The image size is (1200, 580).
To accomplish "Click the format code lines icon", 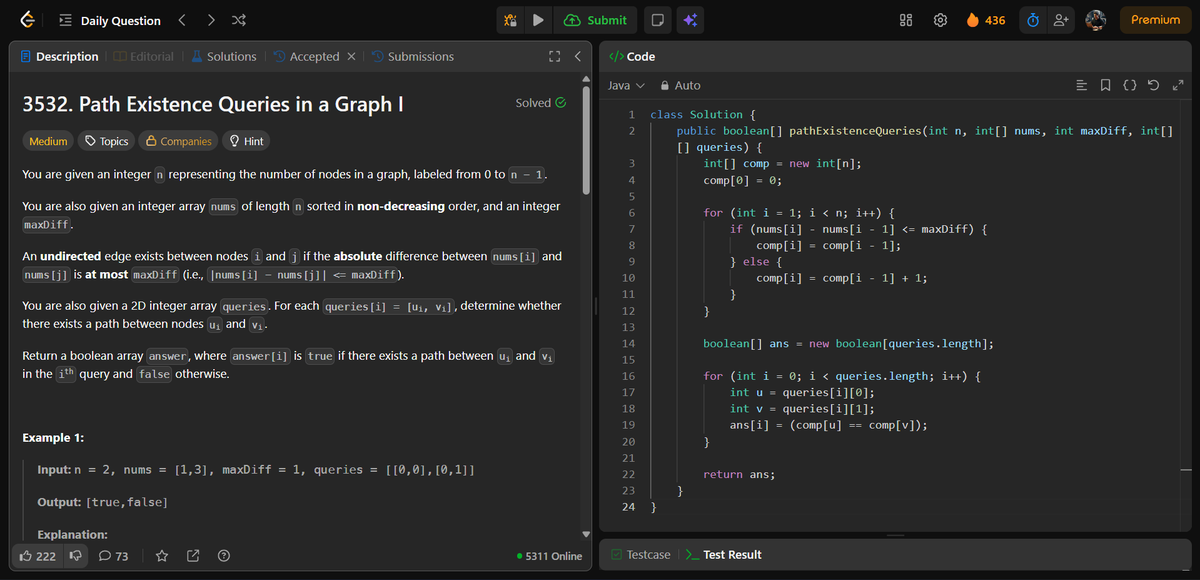I will click(1082, 86).
